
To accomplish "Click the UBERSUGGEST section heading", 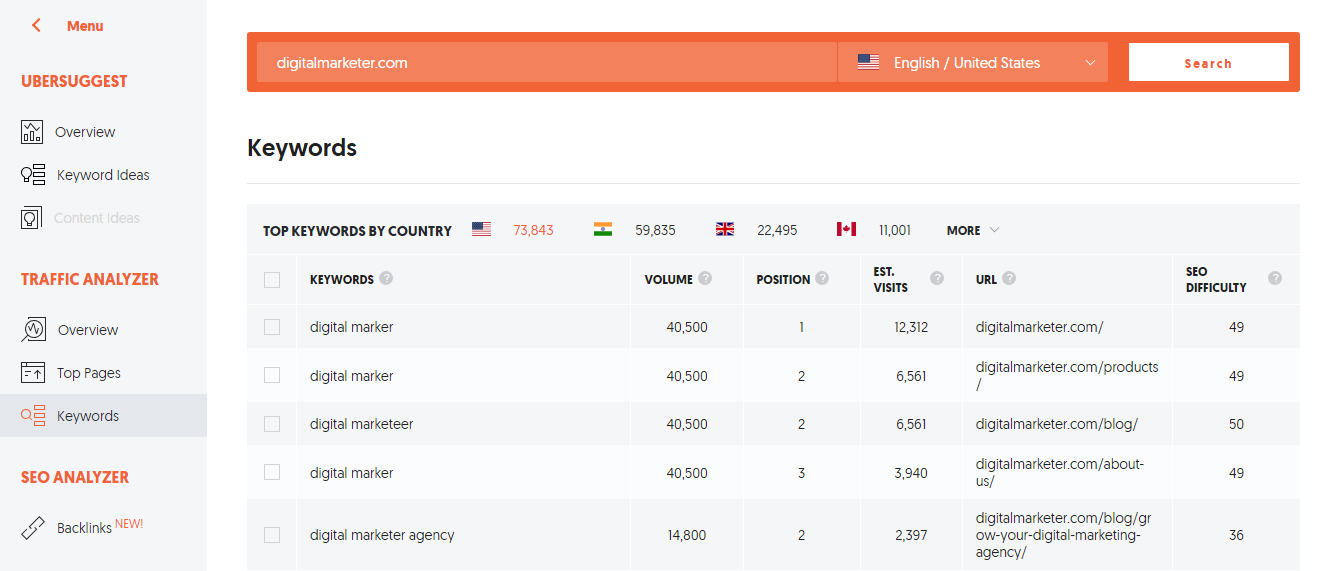I will 74,82.
